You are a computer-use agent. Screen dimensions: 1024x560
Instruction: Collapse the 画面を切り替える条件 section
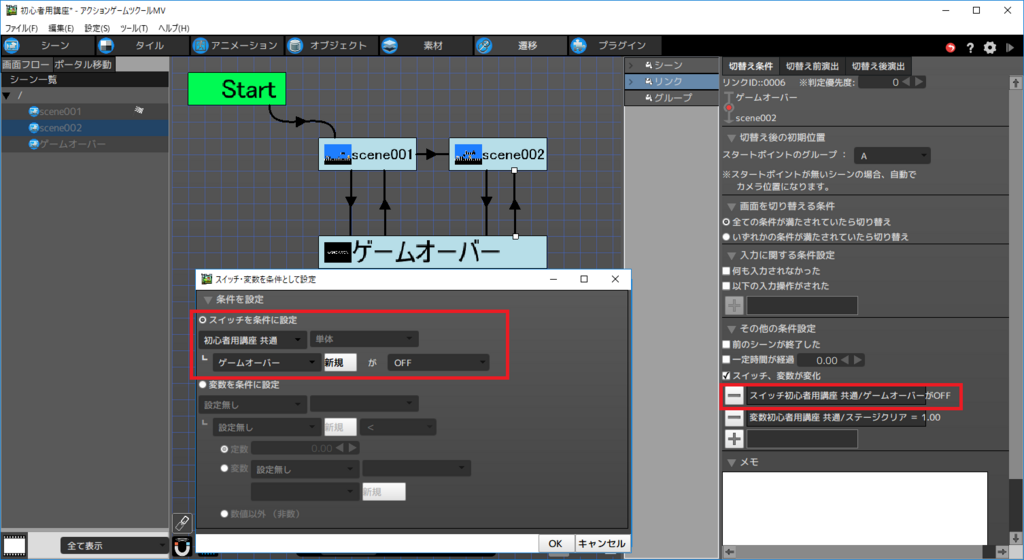[x=731, y=206]
